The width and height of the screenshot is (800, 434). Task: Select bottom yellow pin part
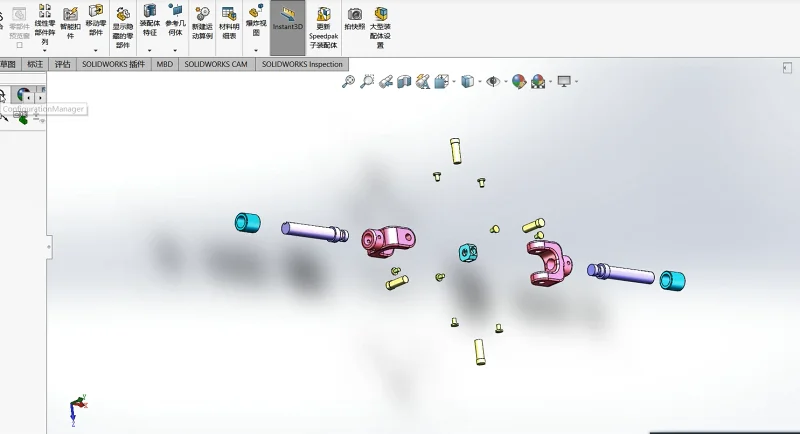coord(480,352)
